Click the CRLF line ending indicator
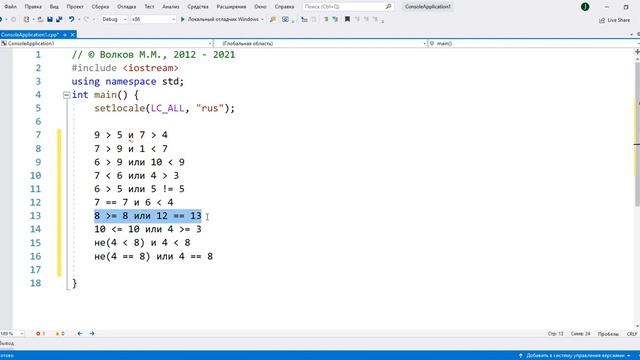 [632, 334]
